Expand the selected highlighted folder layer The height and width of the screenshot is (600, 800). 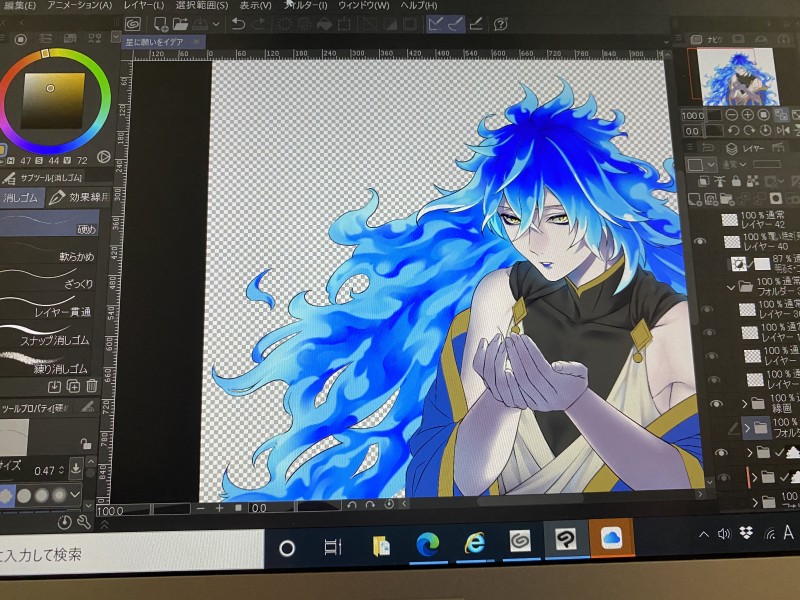click(747, 428)
